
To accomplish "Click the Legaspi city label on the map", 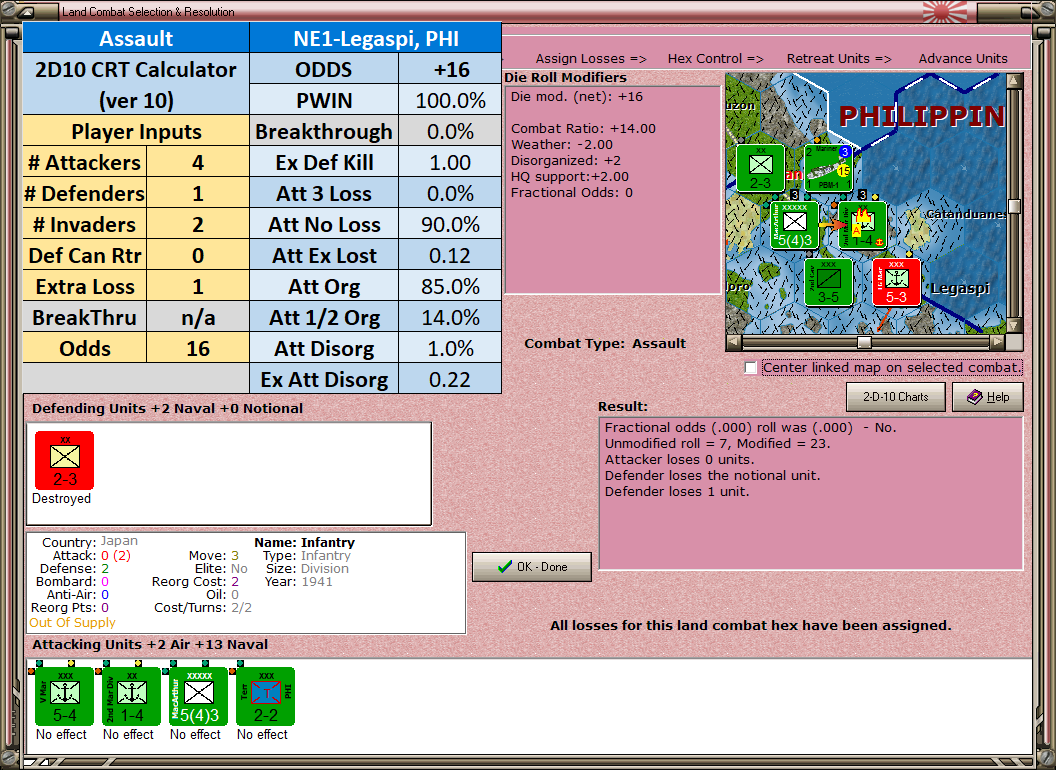I will click(x=960, y=288).
